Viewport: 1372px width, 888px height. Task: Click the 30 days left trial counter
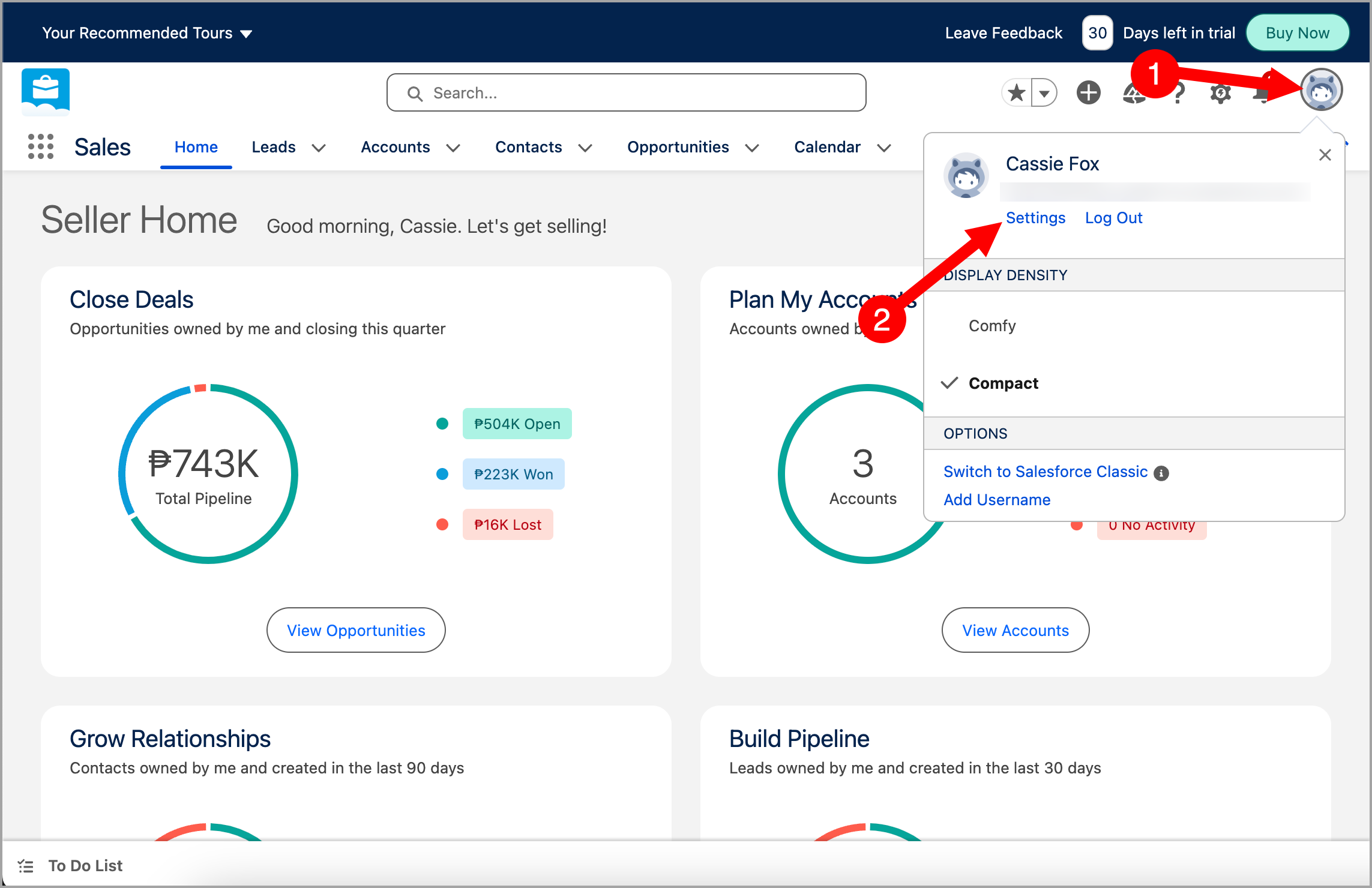click(1097, 33)
